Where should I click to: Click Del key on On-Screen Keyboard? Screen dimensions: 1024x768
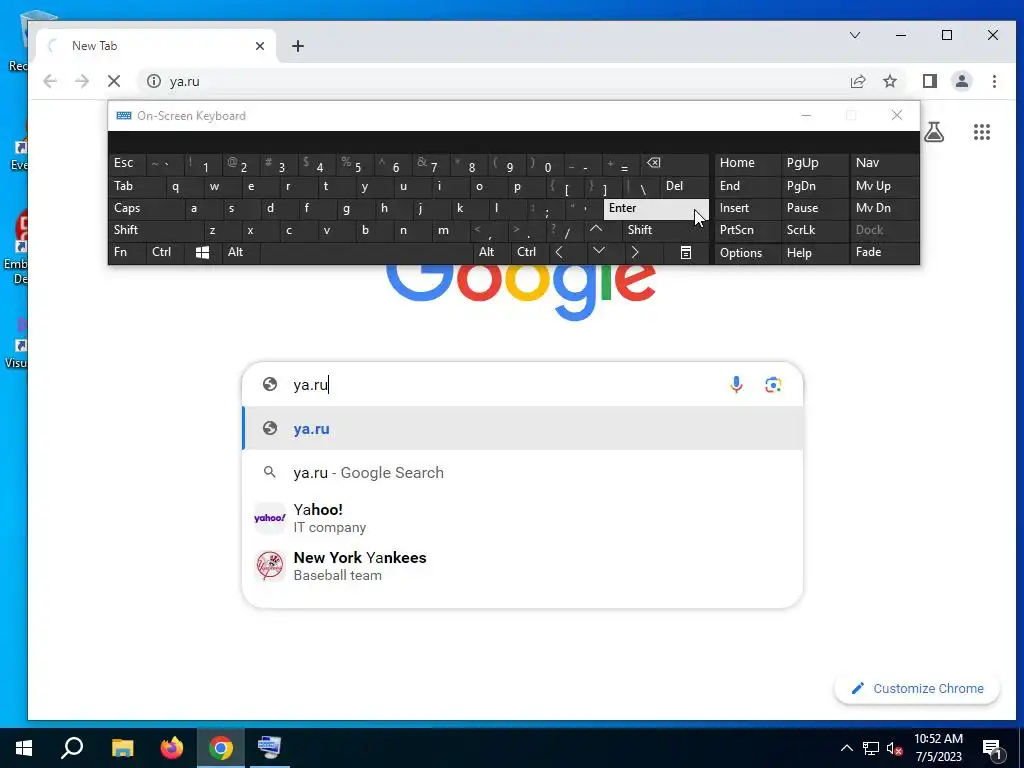684,186
